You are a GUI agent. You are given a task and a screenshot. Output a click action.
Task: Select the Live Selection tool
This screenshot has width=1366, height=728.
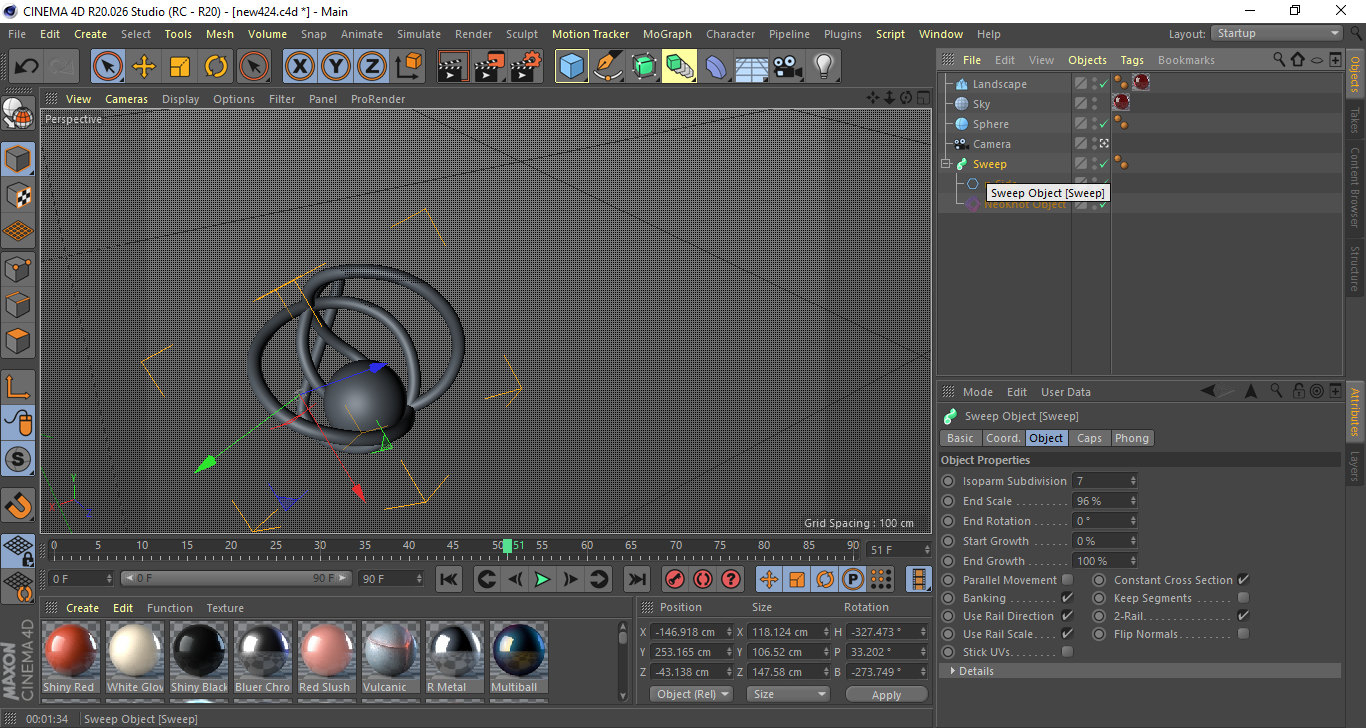pyautogui.click(x=108, y=67)
